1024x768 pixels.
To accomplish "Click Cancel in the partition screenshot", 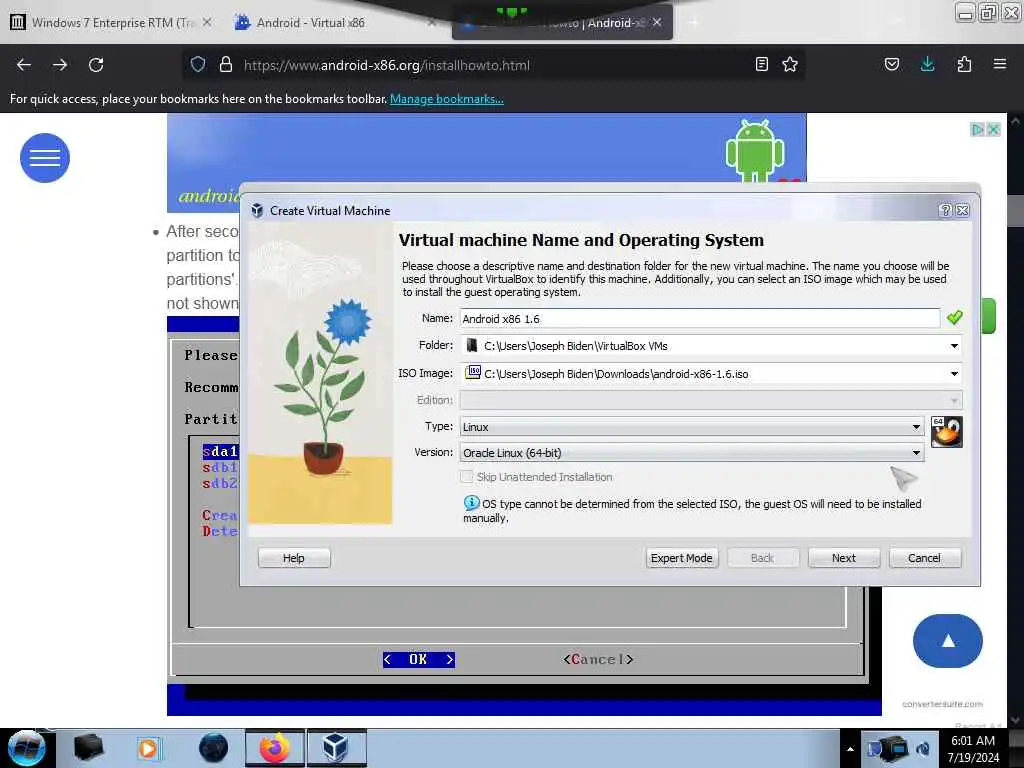I will tap(598, 660).
